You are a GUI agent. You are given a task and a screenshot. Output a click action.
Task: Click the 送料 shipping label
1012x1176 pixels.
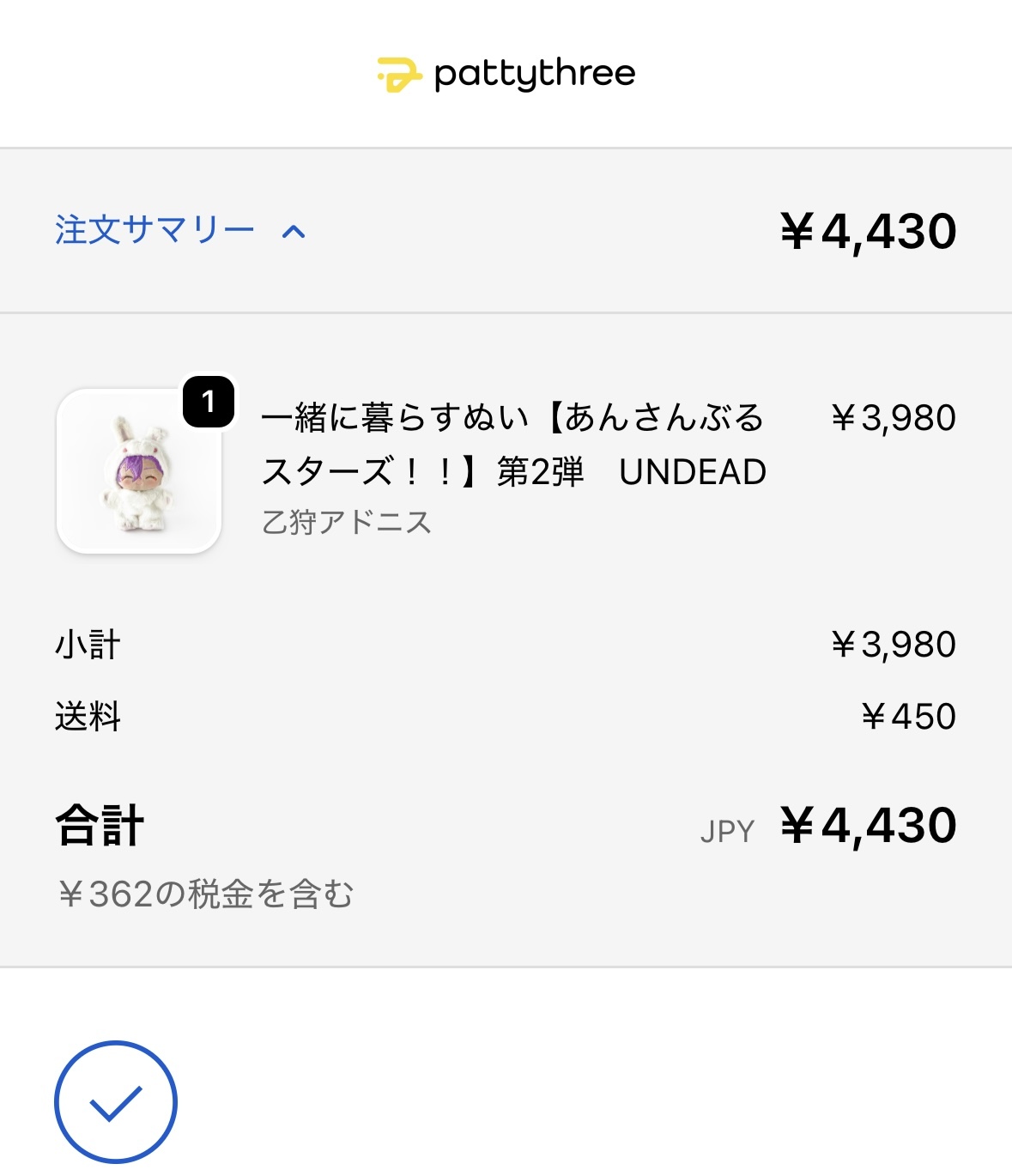[x=88, y=717]
